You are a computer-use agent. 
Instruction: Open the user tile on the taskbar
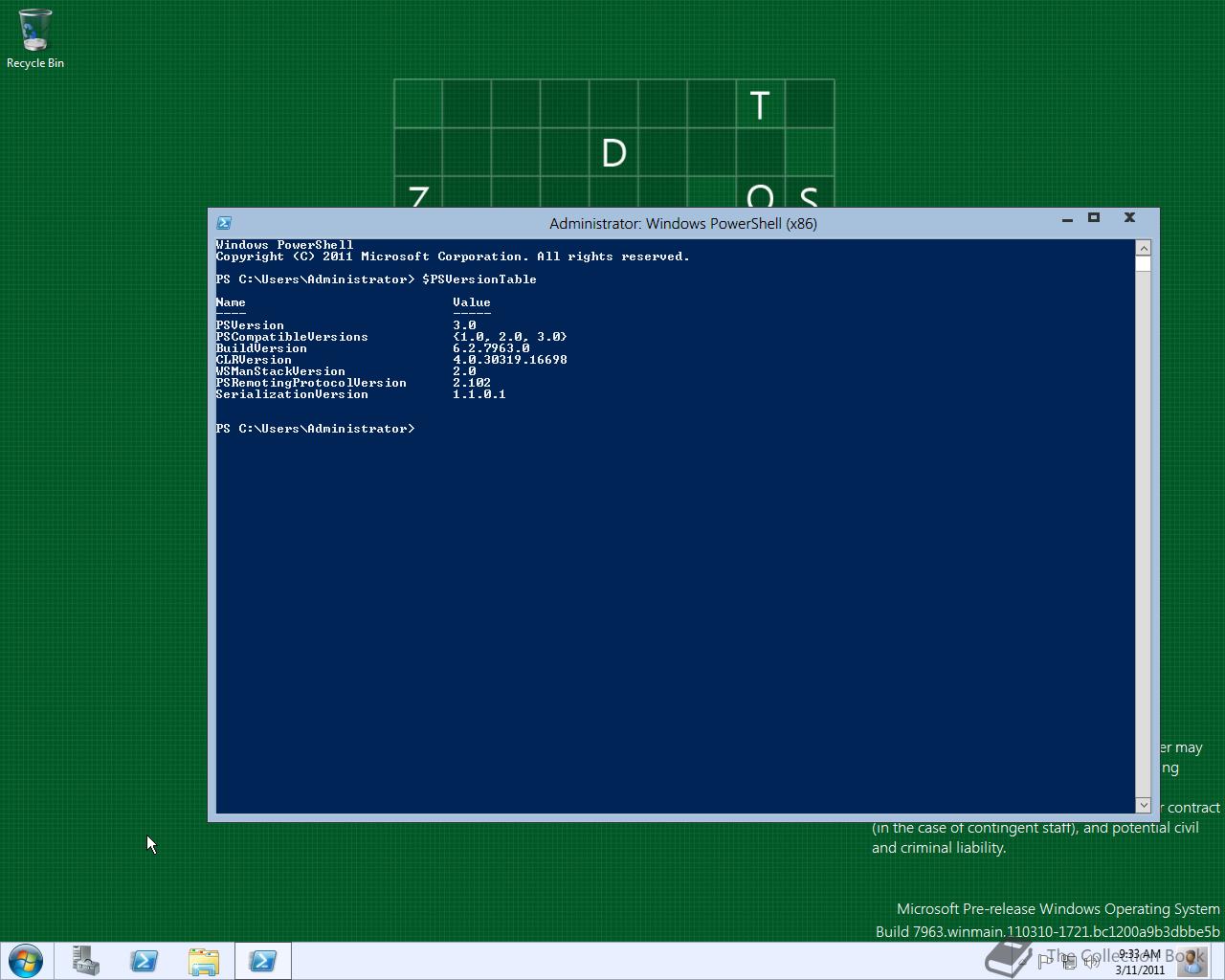pyautogui.click(x=1192, y=961)
